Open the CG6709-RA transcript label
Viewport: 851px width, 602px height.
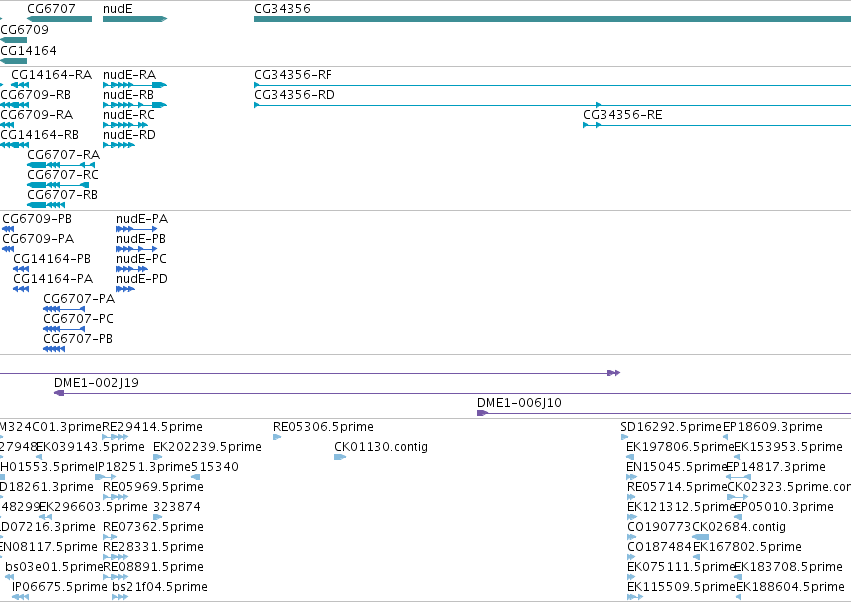click(36, 115)
